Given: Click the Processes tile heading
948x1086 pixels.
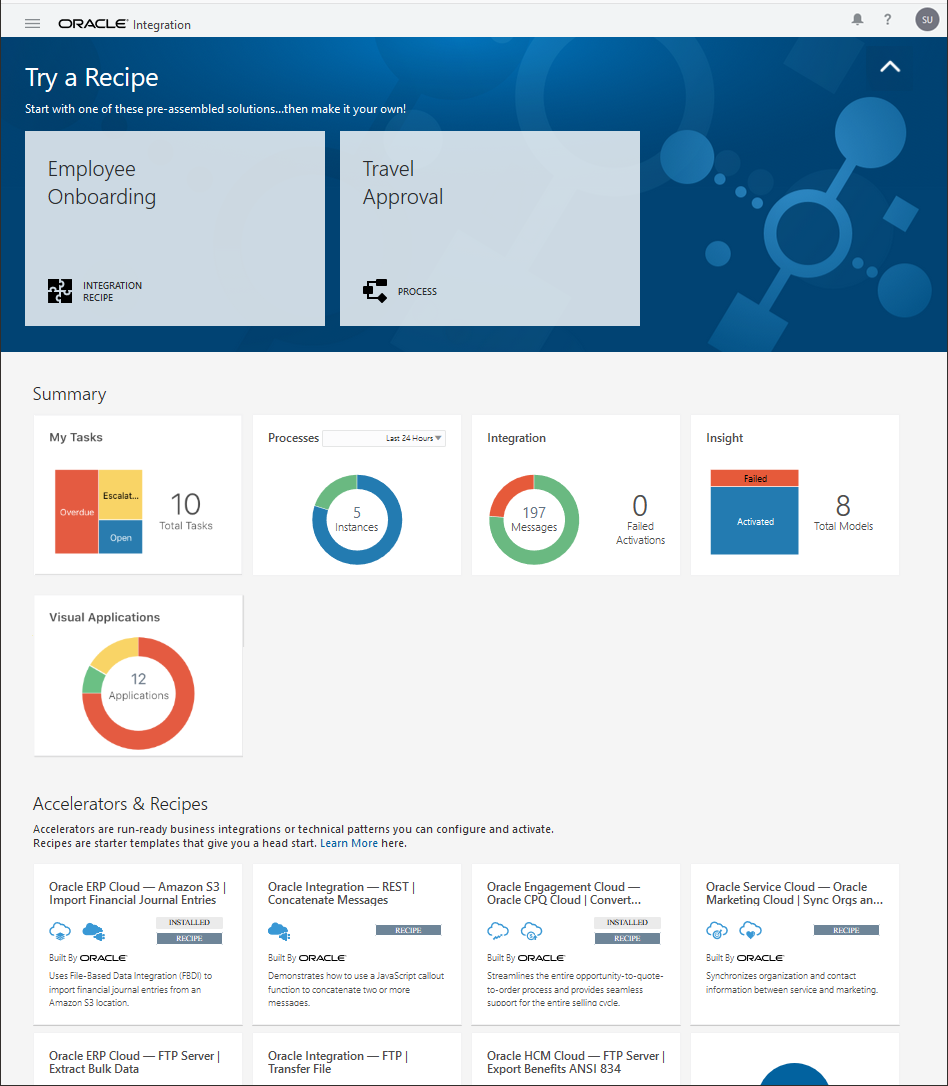Looking at the screenshot, I should coord(293,438).
